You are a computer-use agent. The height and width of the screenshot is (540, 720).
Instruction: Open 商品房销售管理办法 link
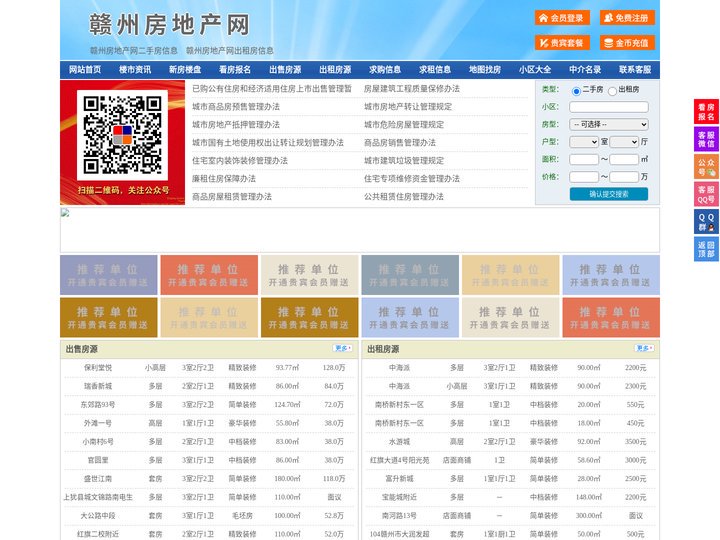(400, 142)
